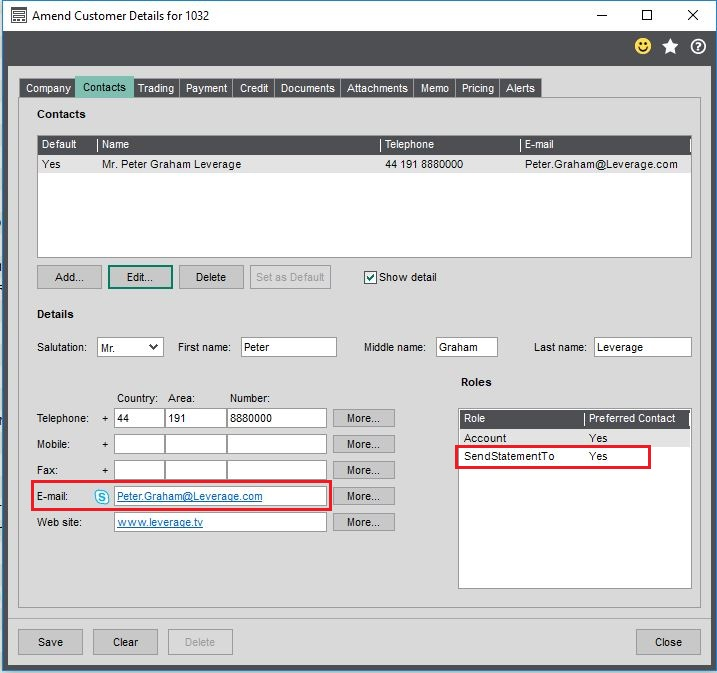
Task: Open the Payment tab
Action: (x=206, y=88)
